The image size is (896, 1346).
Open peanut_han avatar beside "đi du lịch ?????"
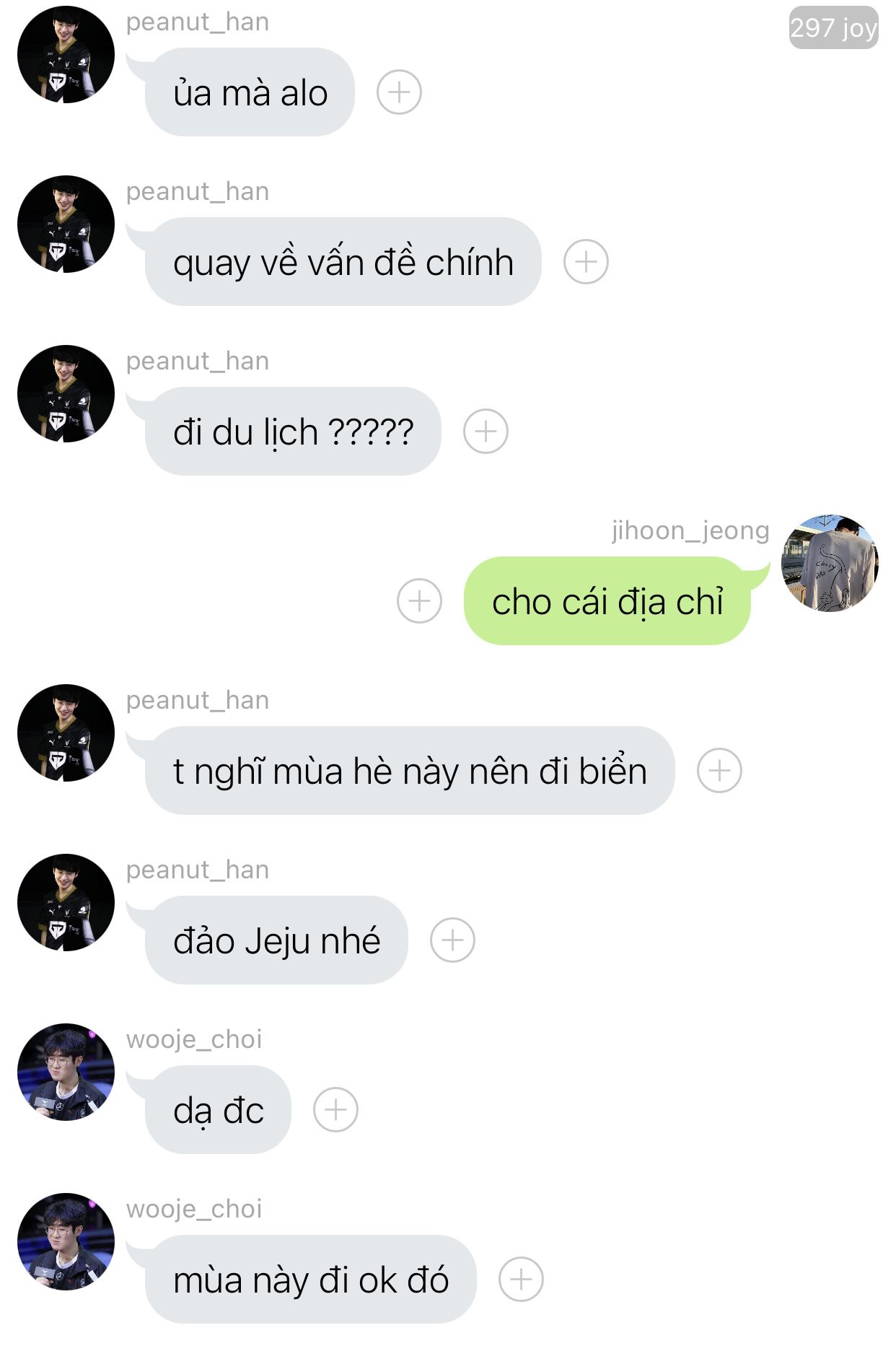(66, 394)
